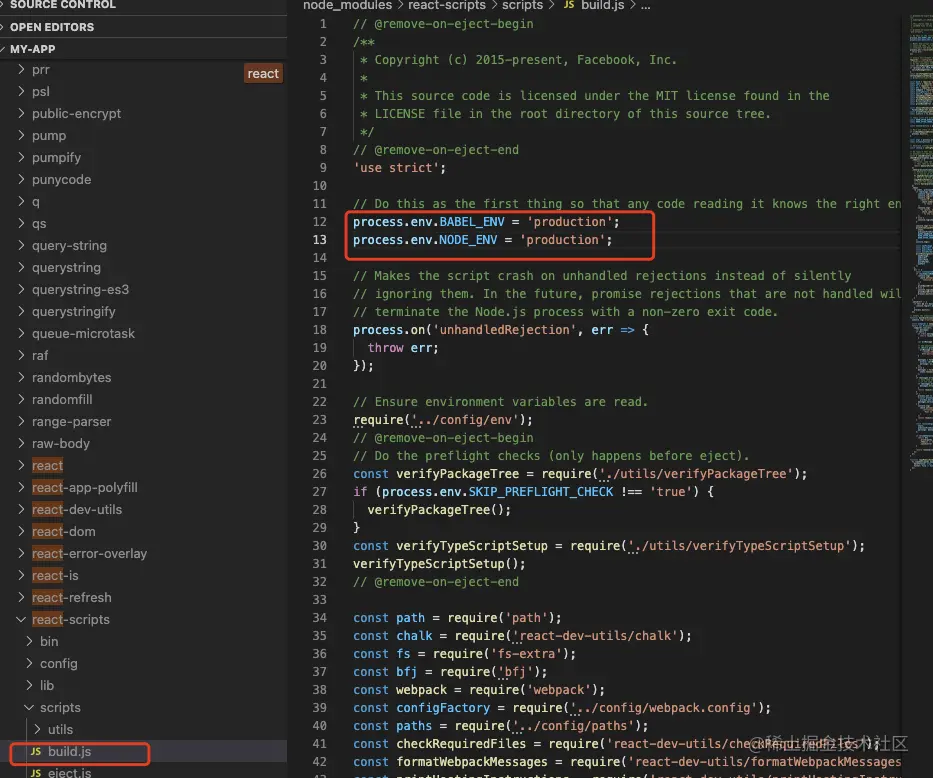The width and height of the screenshot is (933, 778).
Task: Expand the punycode folder chevron
Action: pyautogui.click(x=21, y=179)
